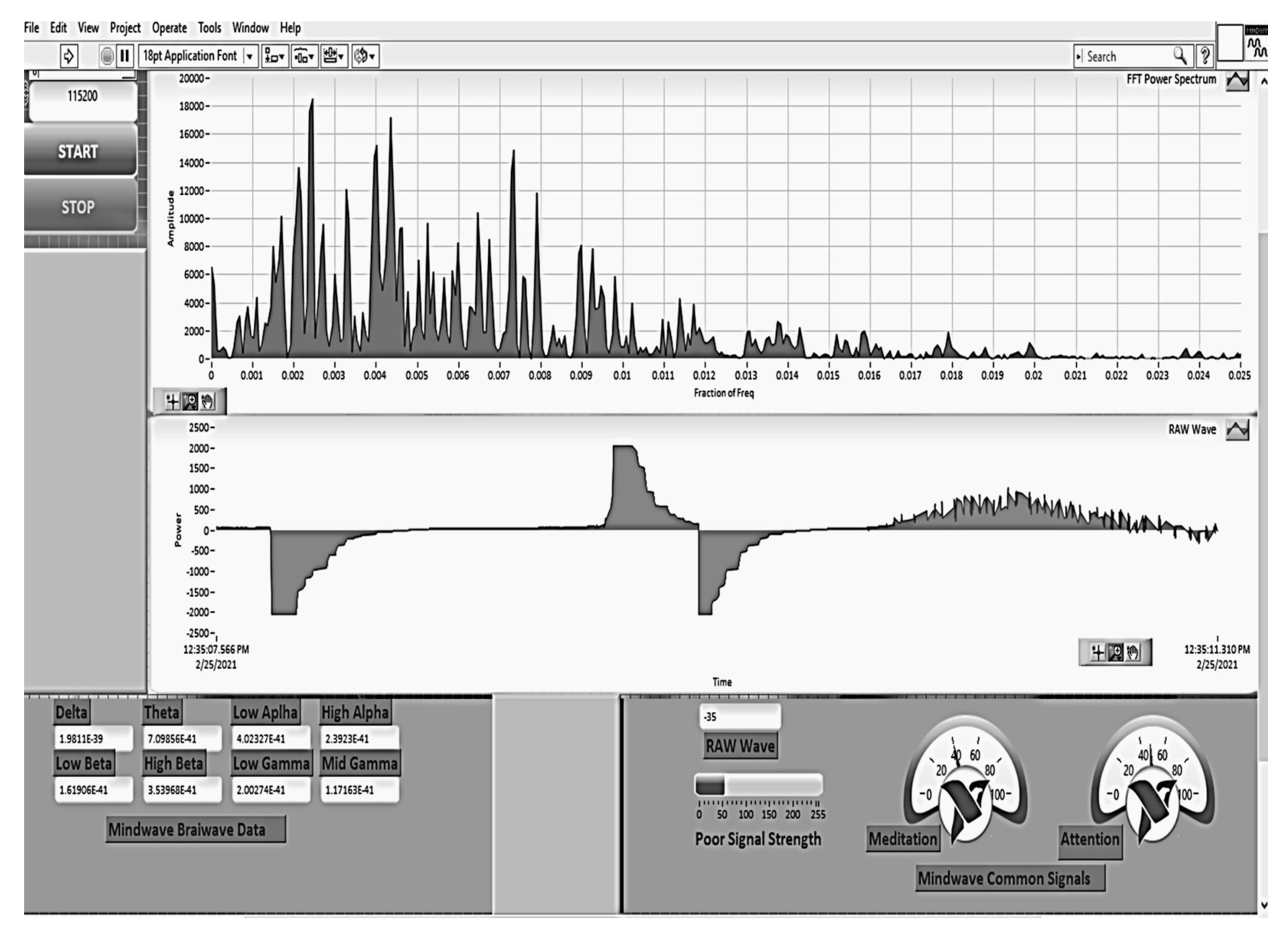1288x928 pixels.
Task: Select FFT graph zoom tool
Action: 190,402
